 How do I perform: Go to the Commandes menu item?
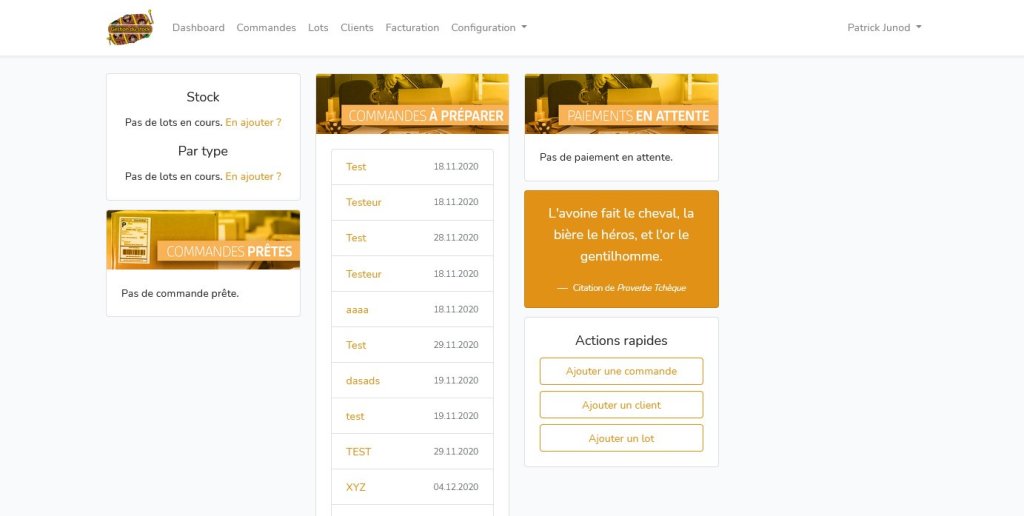click(x=266, y=28)
